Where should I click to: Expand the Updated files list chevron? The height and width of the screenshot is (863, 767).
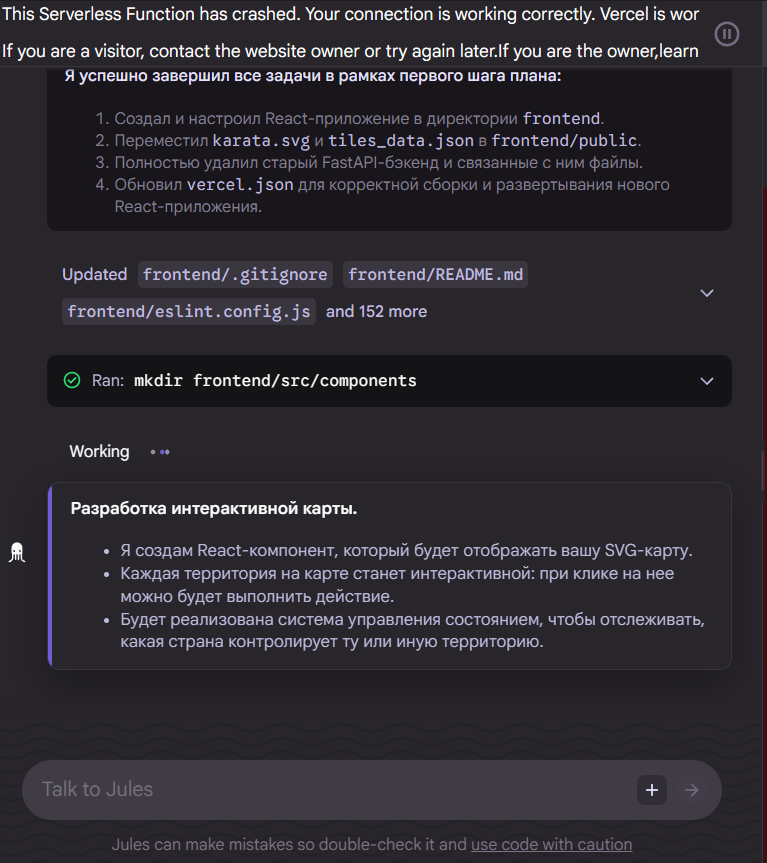coord(707,293)
